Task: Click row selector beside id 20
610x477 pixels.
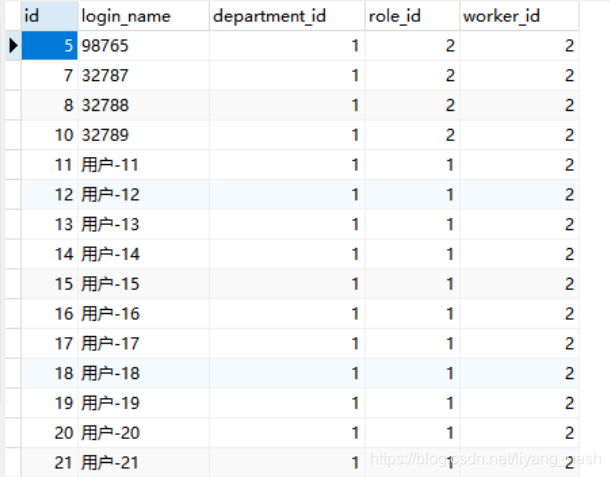Action: point(13,433)
